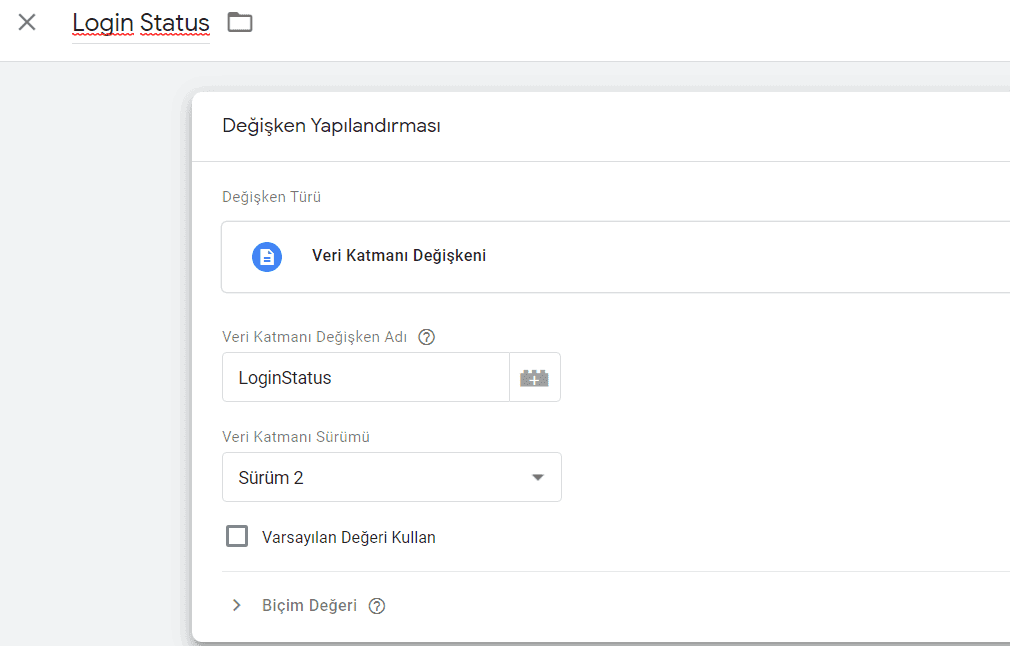Screen dimensions: 1010x646
Task: Click the Veri Katmanı Değişken Adı label
Action: [x=314, y=337]
